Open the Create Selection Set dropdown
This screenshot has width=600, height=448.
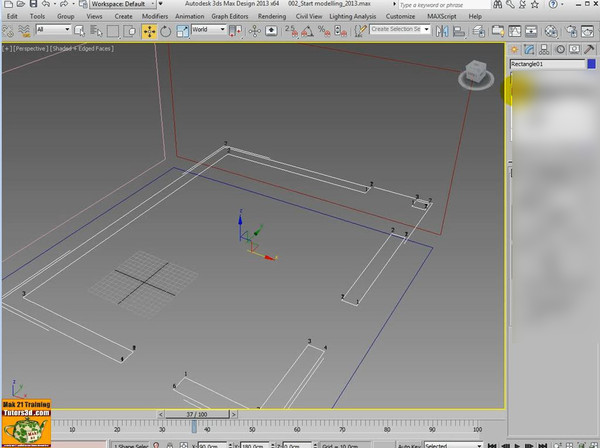pyautogui.click(x=400, y=29)
